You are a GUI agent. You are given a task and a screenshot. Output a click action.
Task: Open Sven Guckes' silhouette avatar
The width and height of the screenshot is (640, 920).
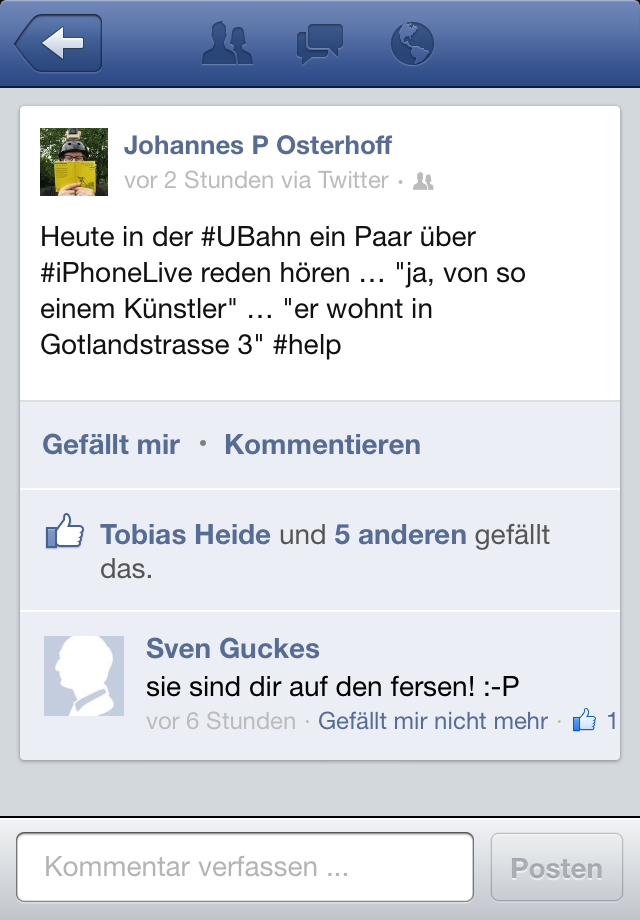(84, 676)
